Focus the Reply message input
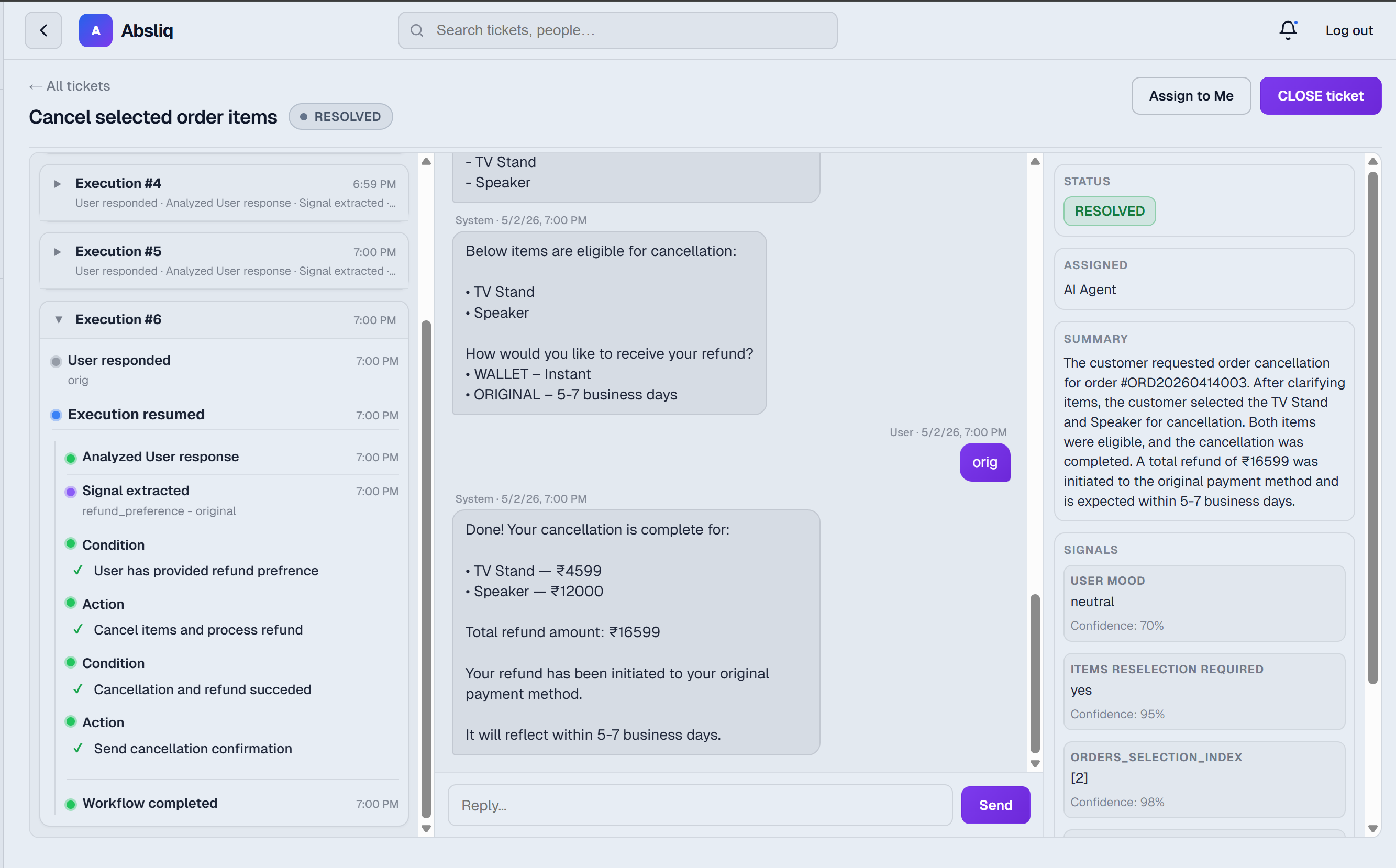 tap(700, 805)
